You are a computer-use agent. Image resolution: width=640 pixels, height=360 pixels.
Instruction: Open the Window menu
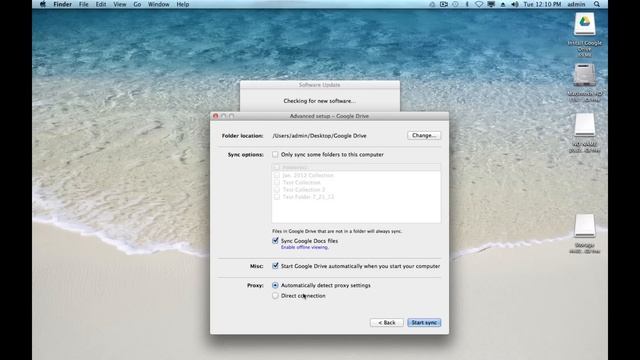click(158, 4)
